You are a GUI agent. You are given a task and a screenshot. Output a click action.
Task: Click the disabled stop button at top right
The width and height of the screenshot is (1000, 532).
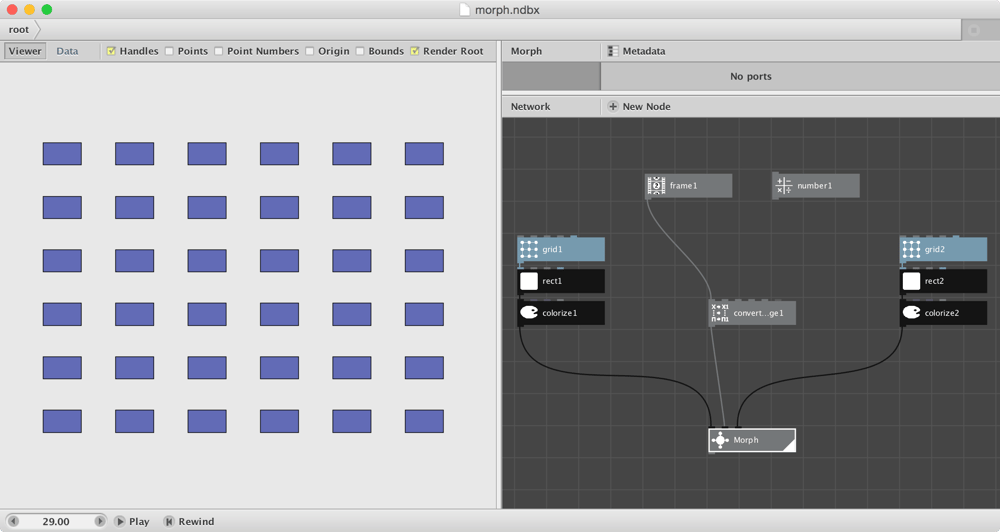point(974,30)
